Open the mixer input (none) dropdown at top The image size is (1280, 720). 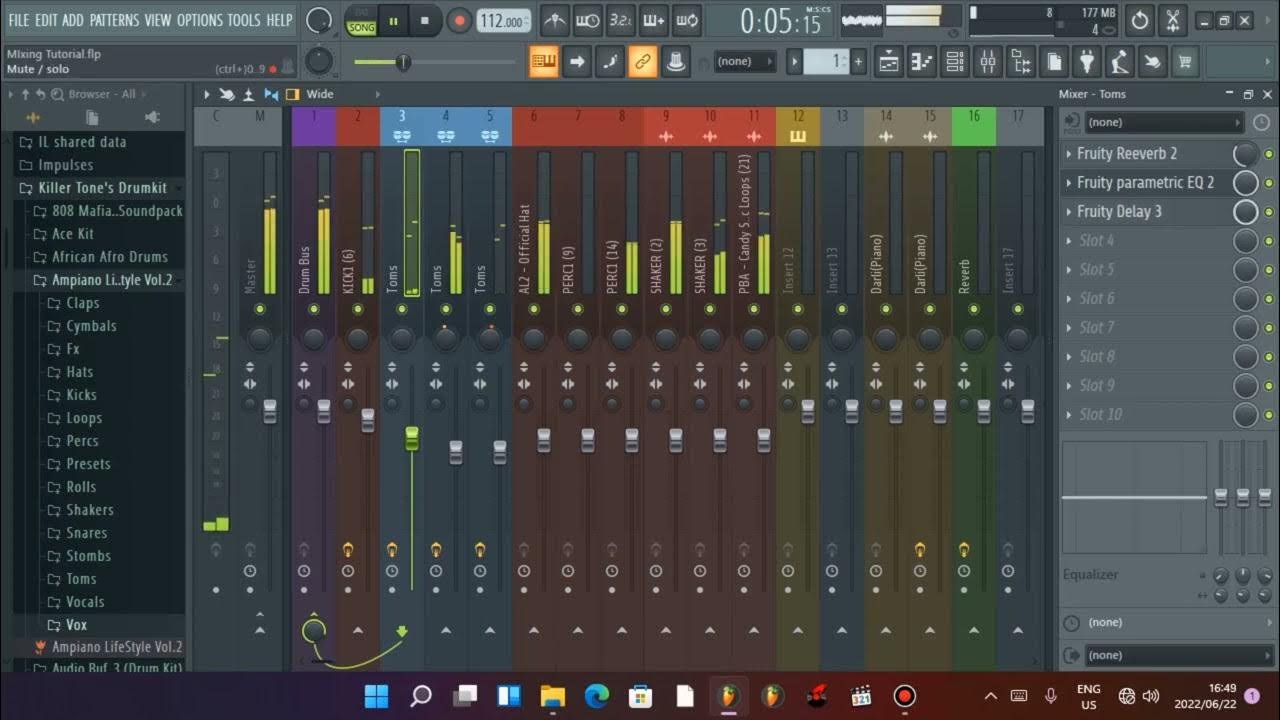point(1165,122)
